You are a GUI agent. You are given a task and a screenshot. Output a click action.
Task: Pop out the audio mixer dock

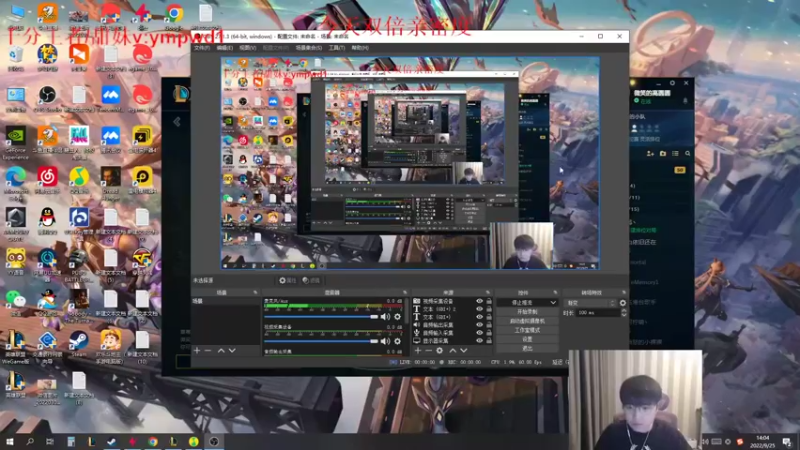405,292
